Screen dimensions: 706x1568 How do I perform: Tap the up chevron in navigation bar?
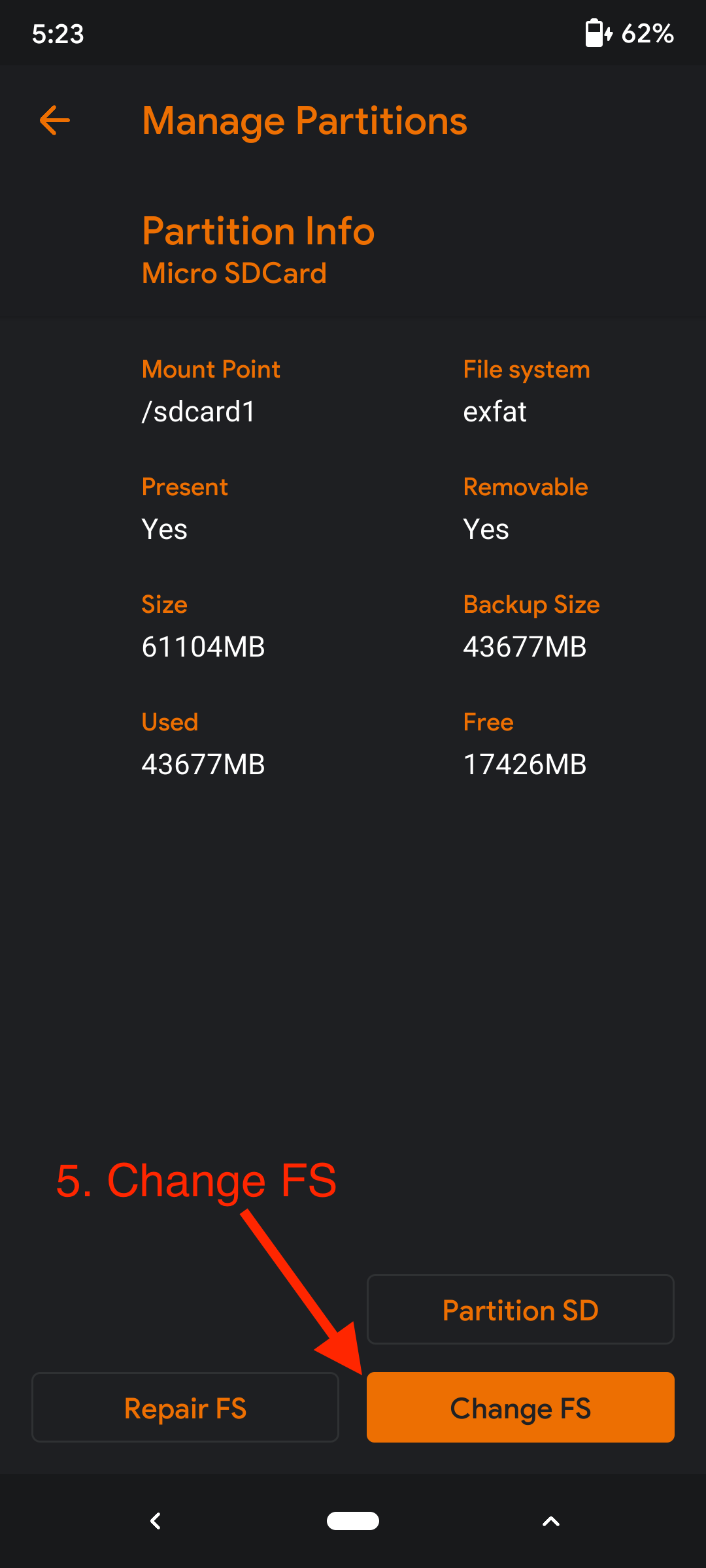point(551,1521)
